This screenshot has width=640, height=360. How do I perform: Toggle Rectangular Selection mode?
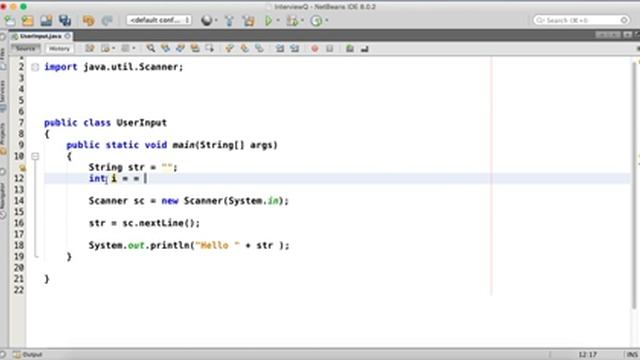tap(209, 49)
